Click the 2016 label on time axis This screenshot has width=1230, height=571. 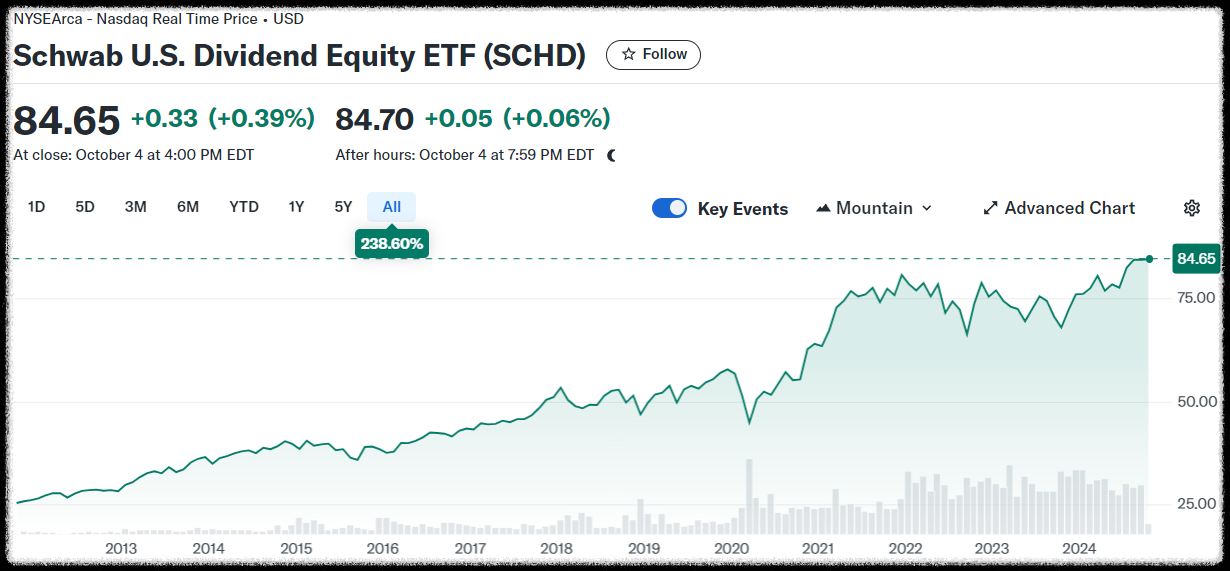click(x=383, y=548)
